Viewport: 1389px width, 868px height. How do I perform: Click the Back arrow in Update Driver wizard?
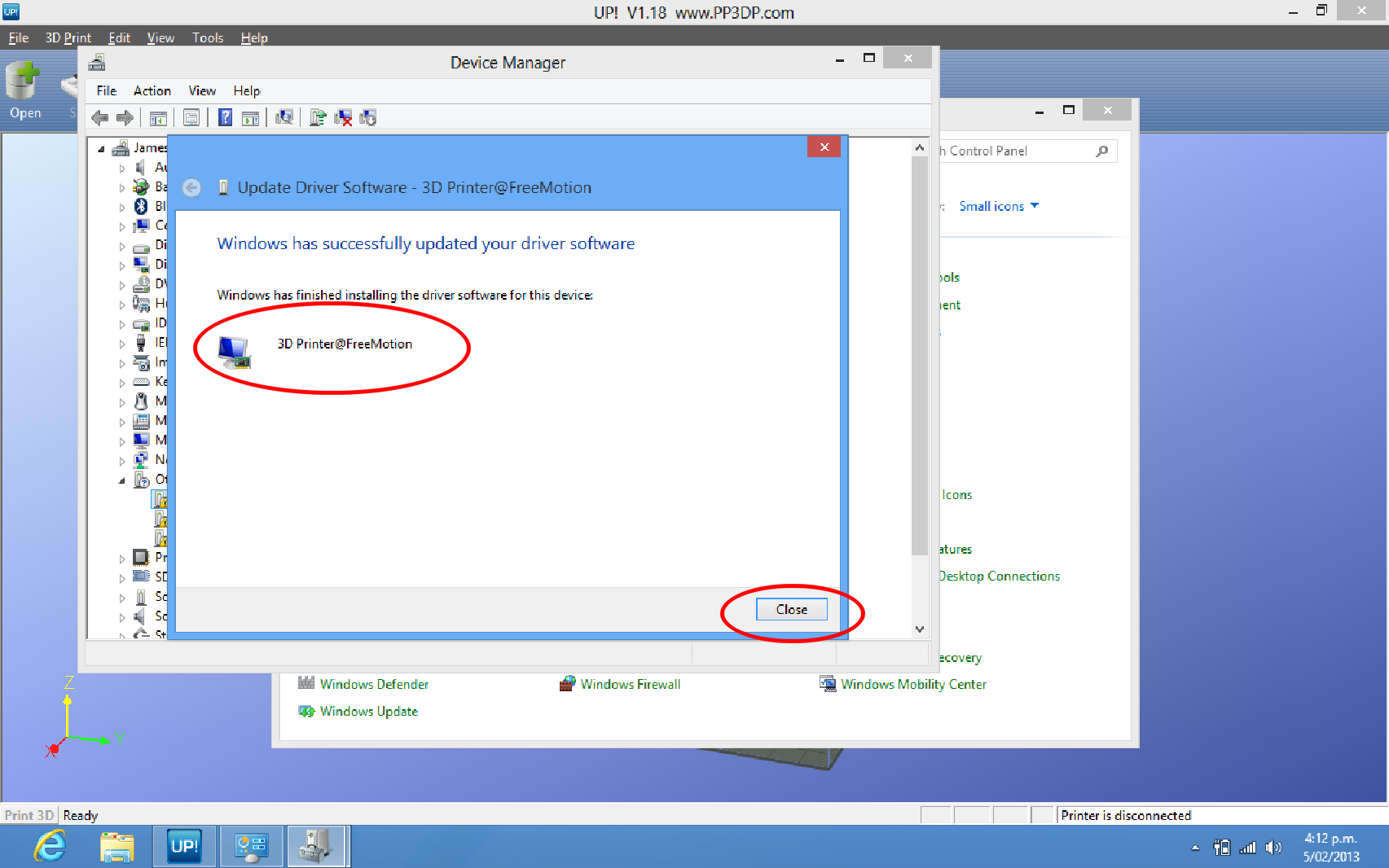coord(191,188)
